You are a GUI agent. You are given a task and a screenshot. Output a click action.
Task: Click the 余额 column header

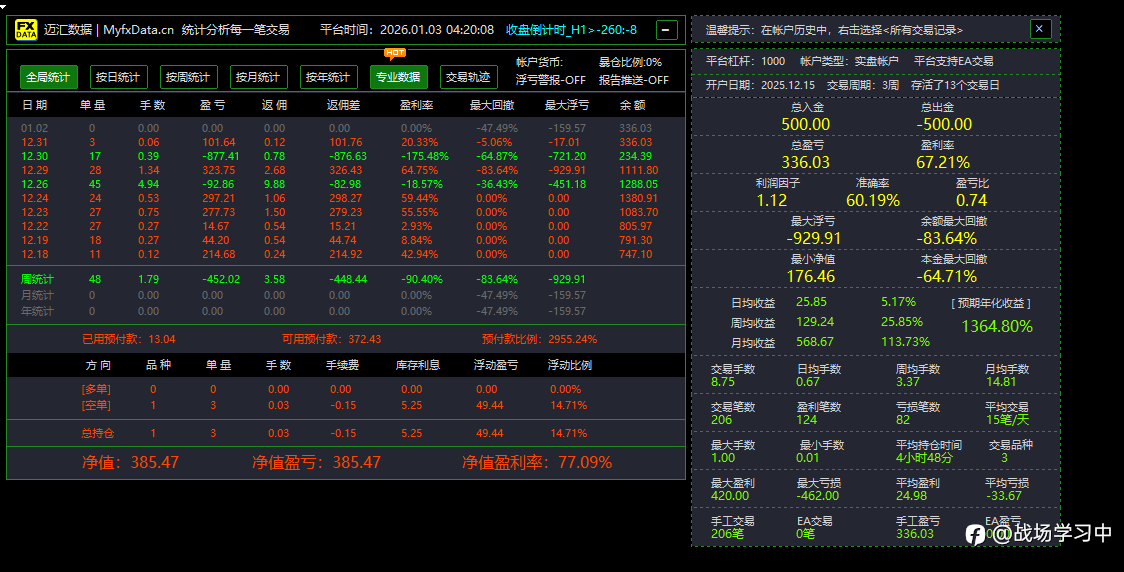pos(632,105)
